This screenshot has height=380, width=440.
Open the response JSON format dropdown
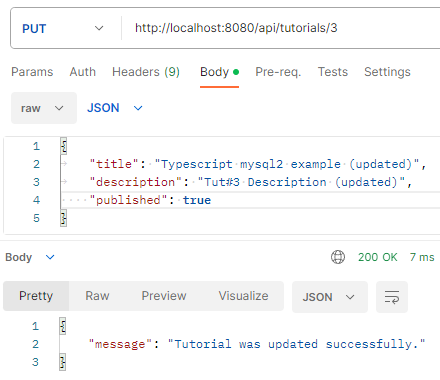[x=330, y=297]
